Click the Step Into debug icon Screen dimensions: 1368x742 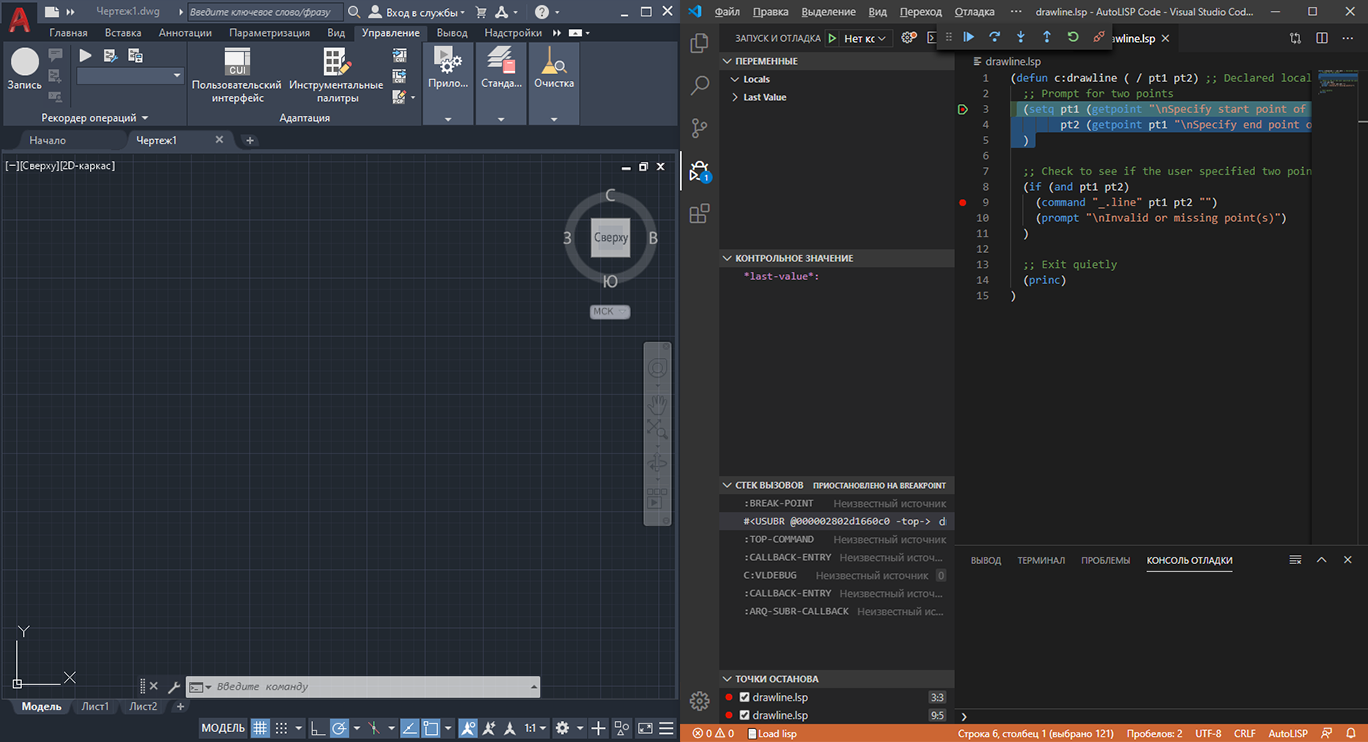coord(1020,37)
